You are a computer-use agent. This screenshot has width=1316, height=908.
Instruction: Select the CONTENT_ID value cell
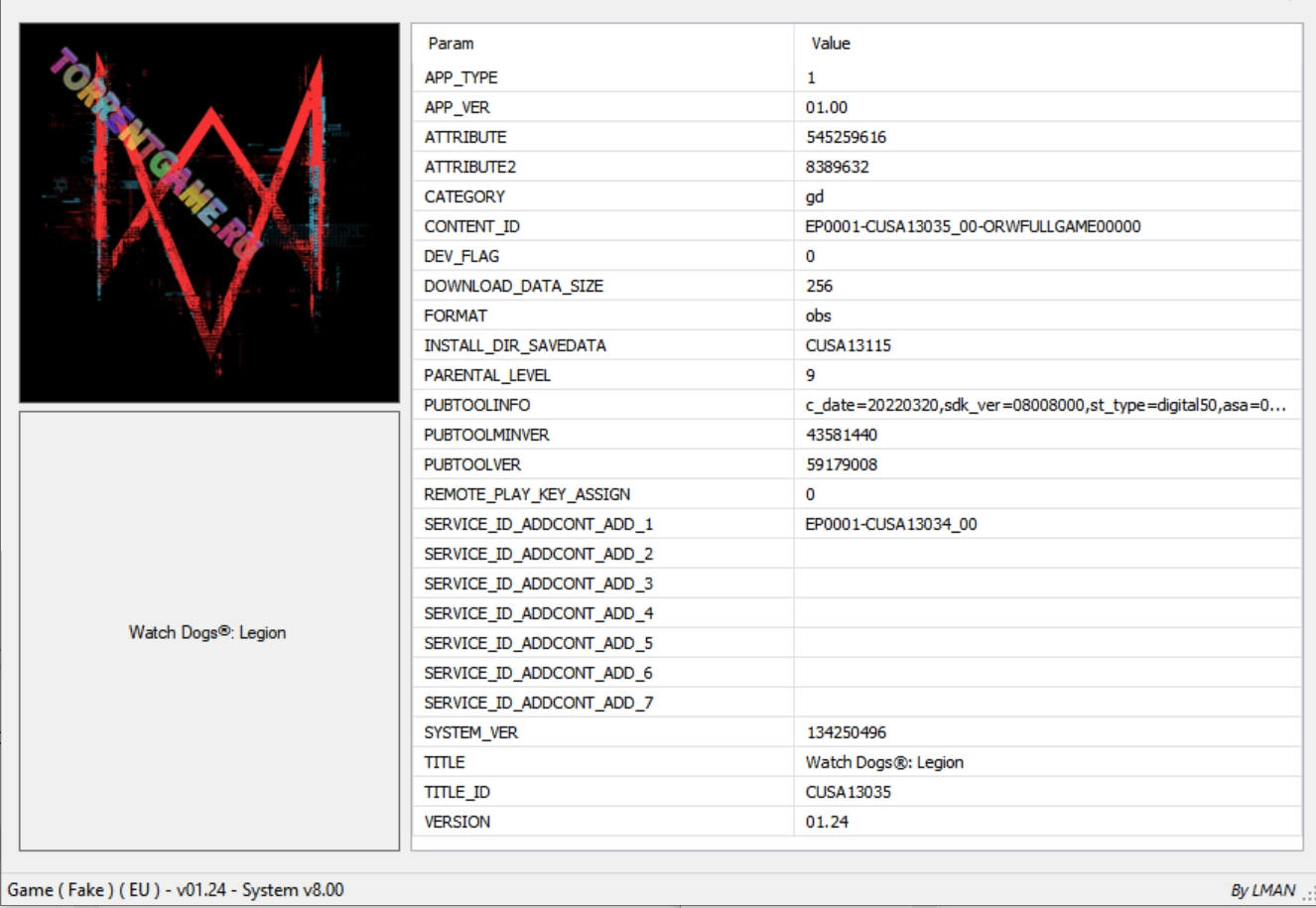[973, 226]
